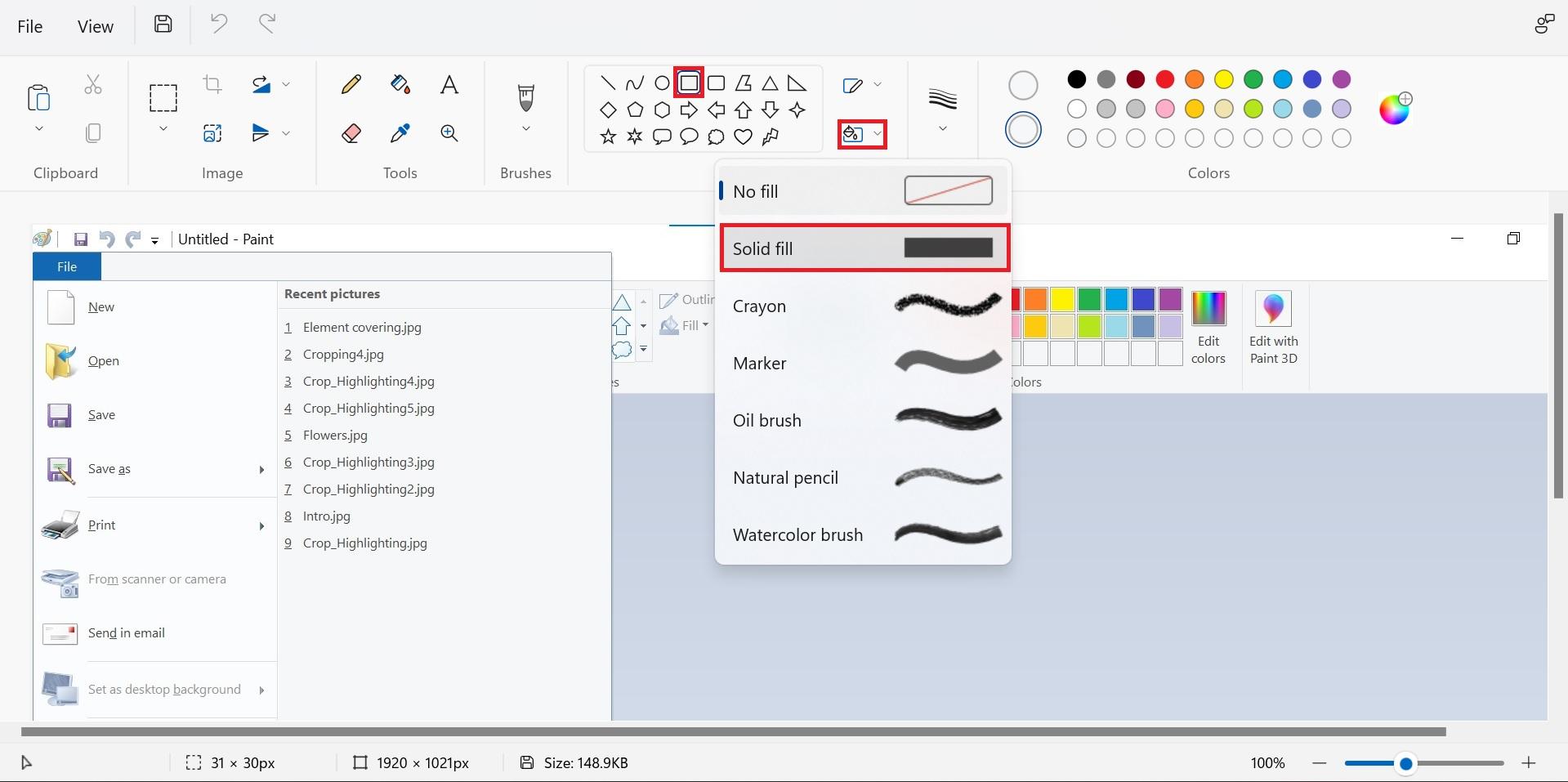Open the Edit colors rainbow wheel
The height and width of the screenshot is (782, 1568).
tap(1395, 109)
